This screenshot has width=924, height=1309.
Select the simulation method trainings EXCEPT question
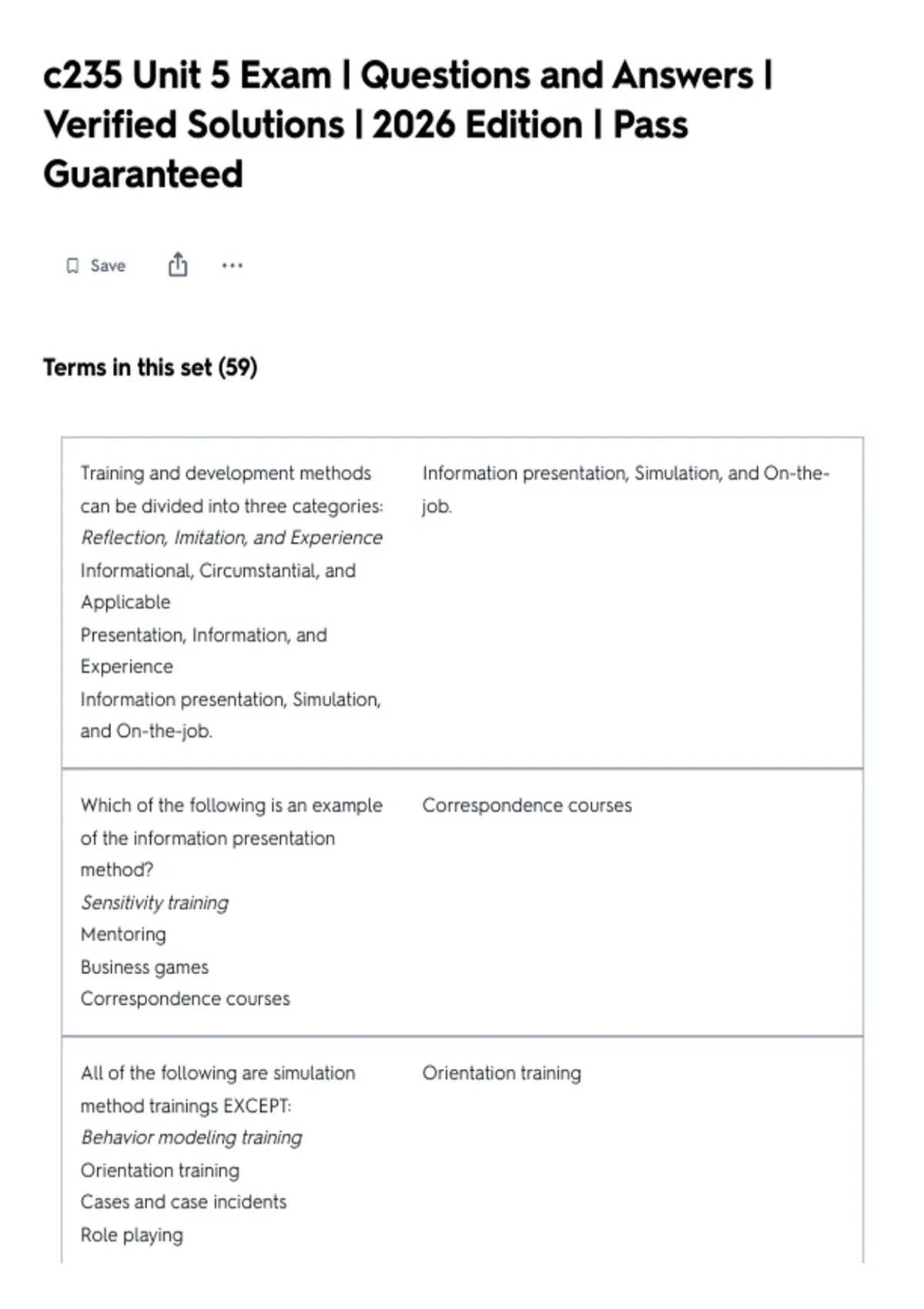point(218,1089)
